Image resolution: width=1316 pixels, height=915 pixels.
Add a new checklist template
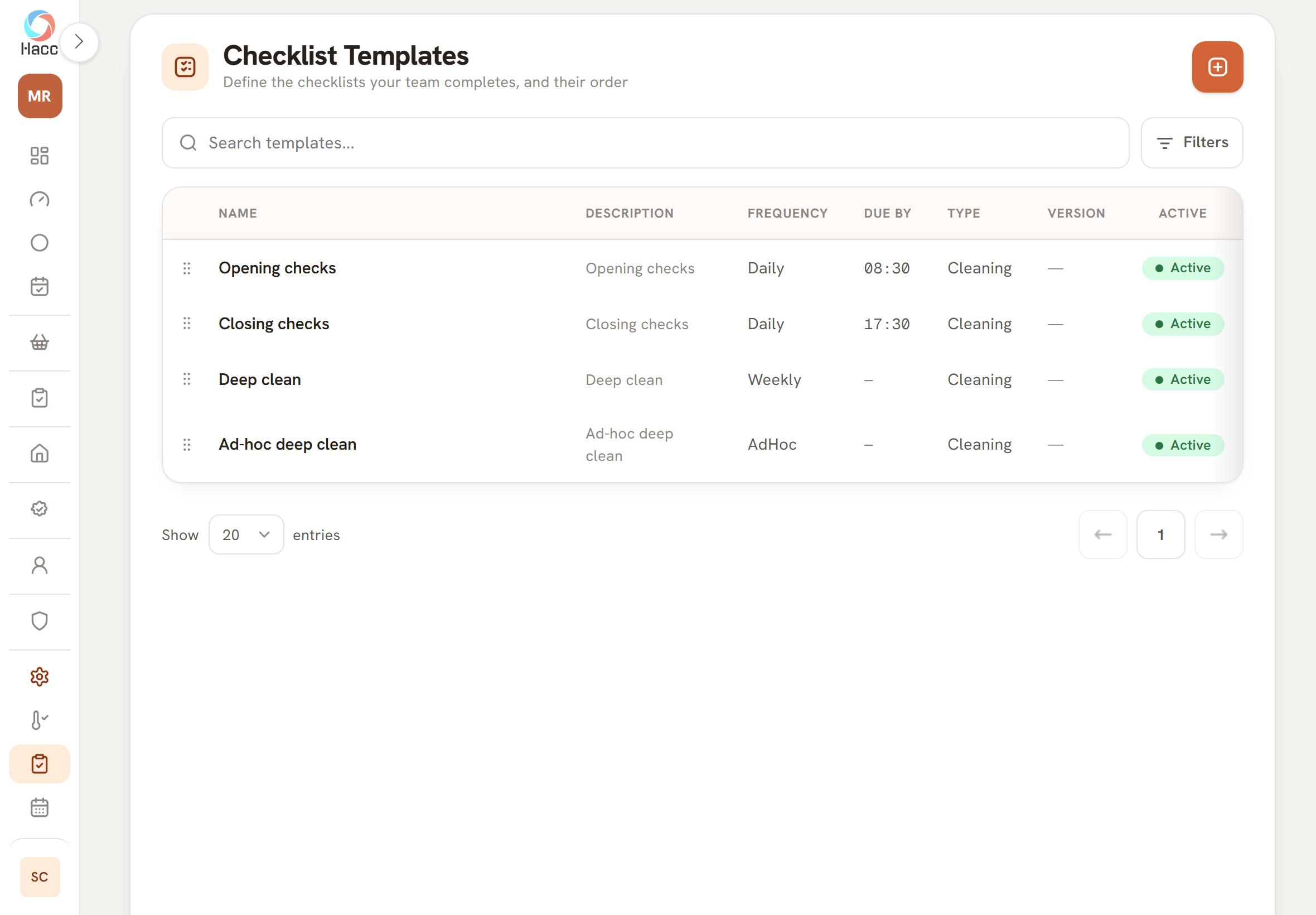pyautogui.click(x=1217, y=67)
